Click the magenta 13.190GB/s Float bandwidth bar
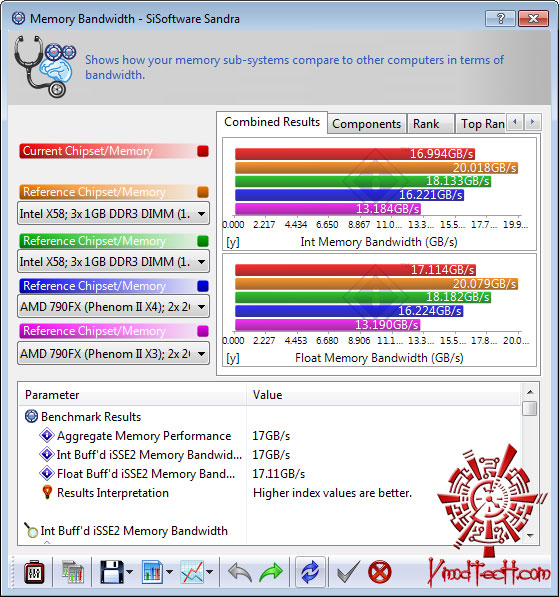Viewport: 559px width, 597px height. 327,325
